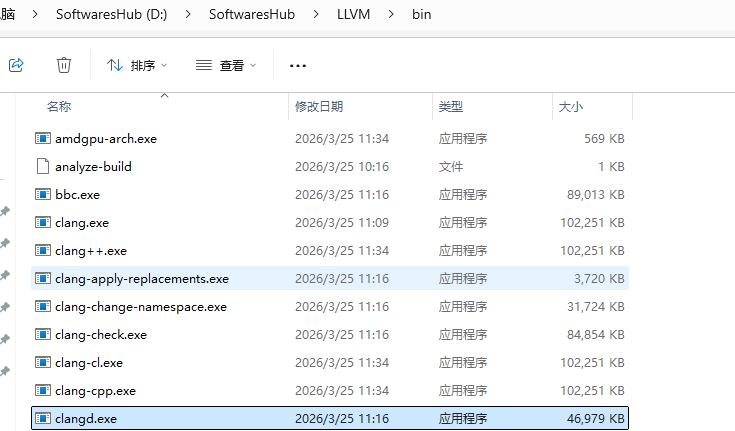735x431 pixels.
Task: Click size 569 KB of amdgpu-arch.exe
Action: pos(604,139)
